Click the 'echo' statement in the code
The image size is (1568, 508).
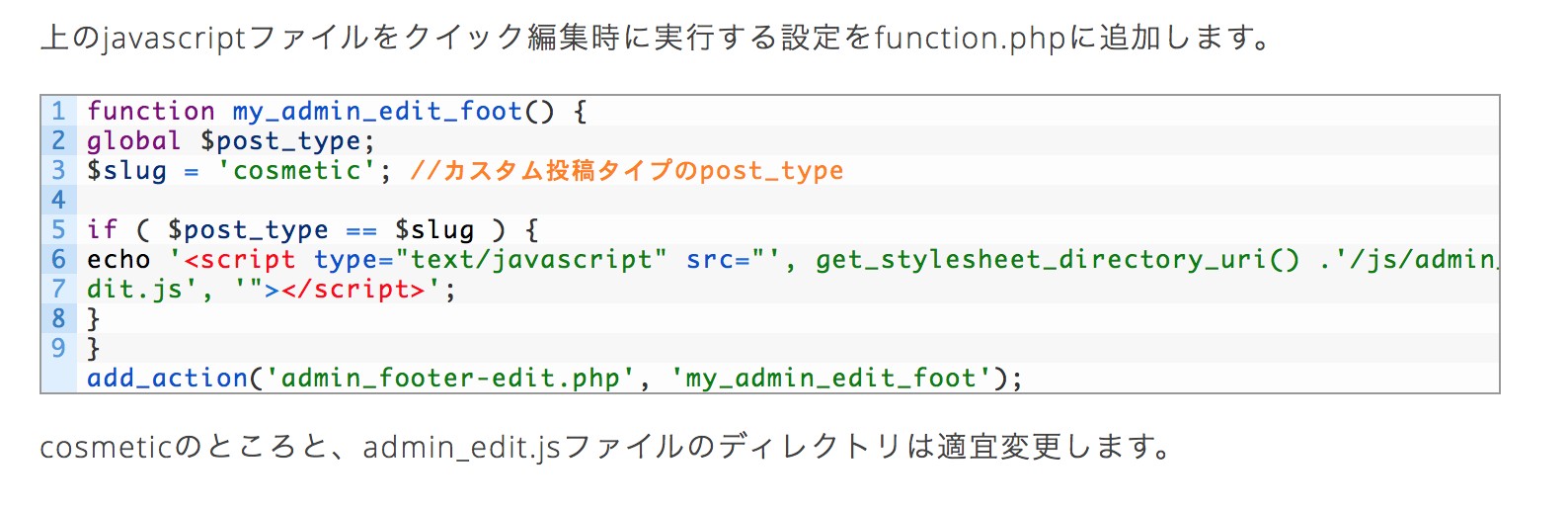point(118,259)
